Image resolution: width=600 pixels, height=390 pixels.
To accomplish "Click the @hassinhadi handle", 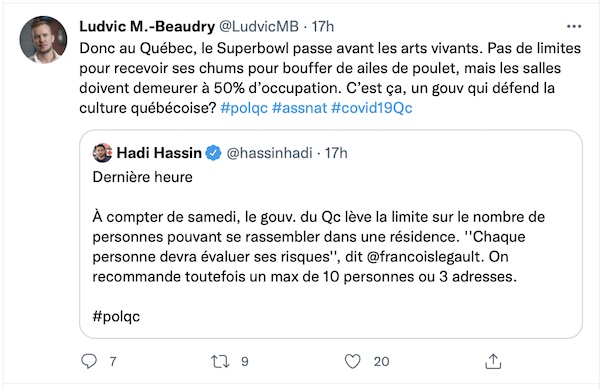I will (269, 153).
